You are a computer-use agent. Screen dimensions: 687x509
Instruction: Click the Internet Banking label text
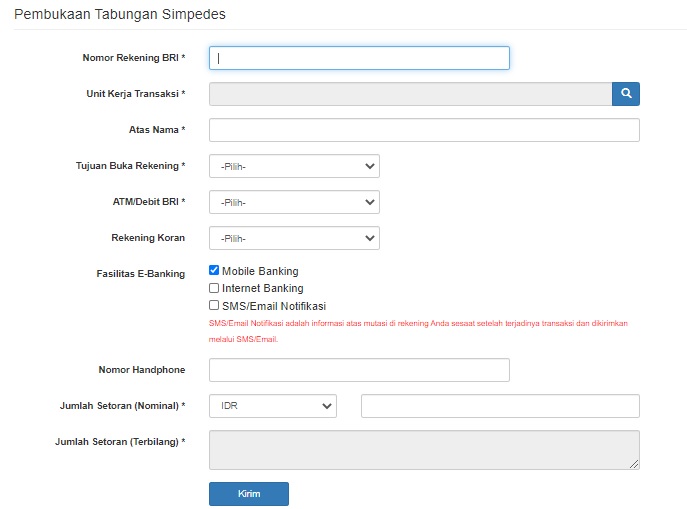point(262,288)
